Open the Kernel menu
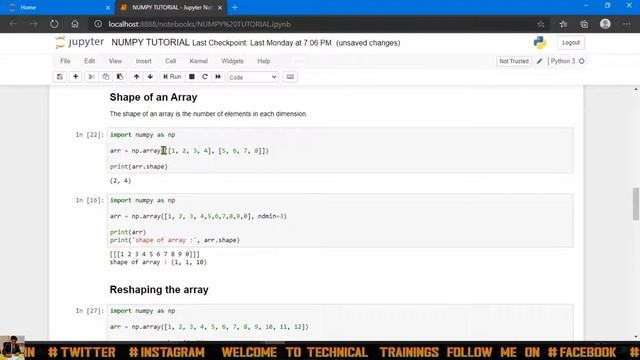Image resolution: width=640 pixels, height=360 pixels. pyautogui.click(x=198, y=61)
